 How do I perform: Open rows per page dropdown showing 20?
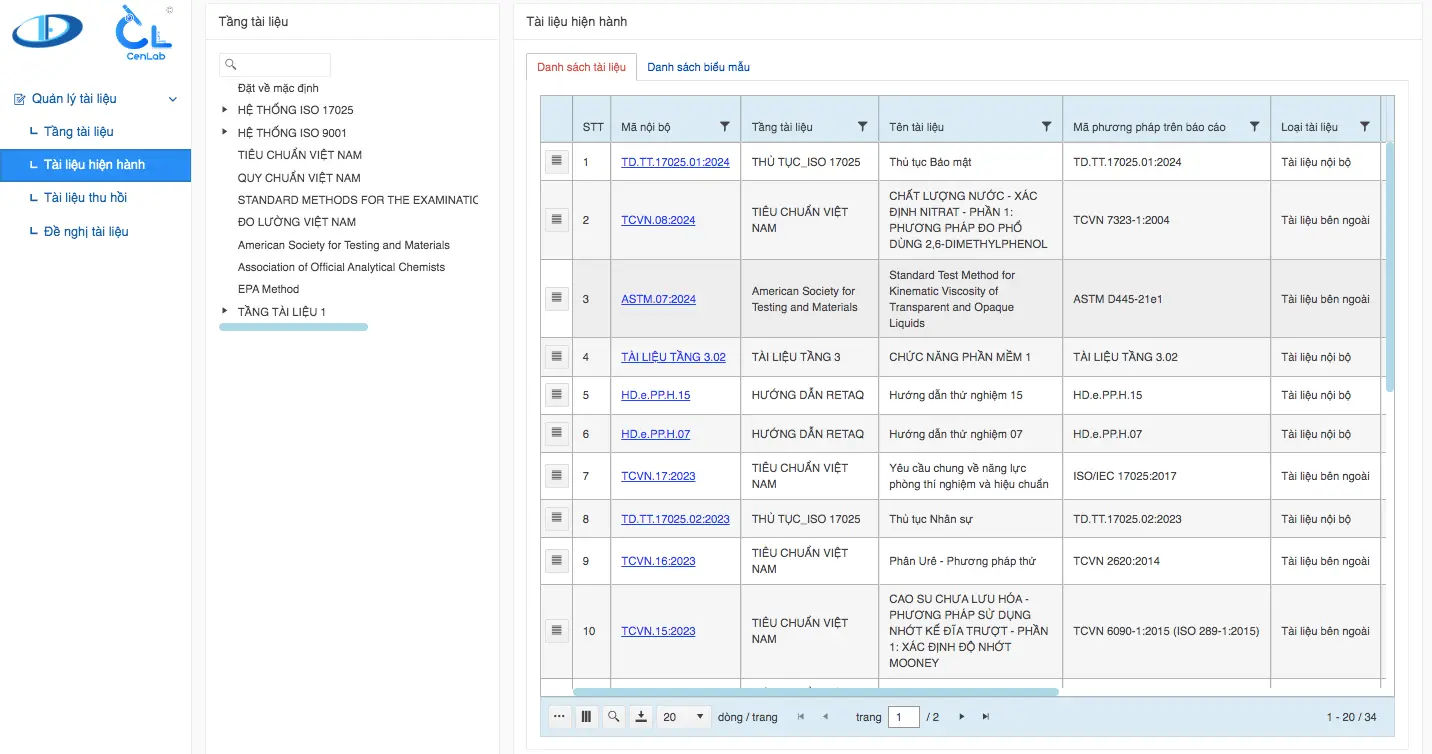pyautogui.click(x=684, y=717)
